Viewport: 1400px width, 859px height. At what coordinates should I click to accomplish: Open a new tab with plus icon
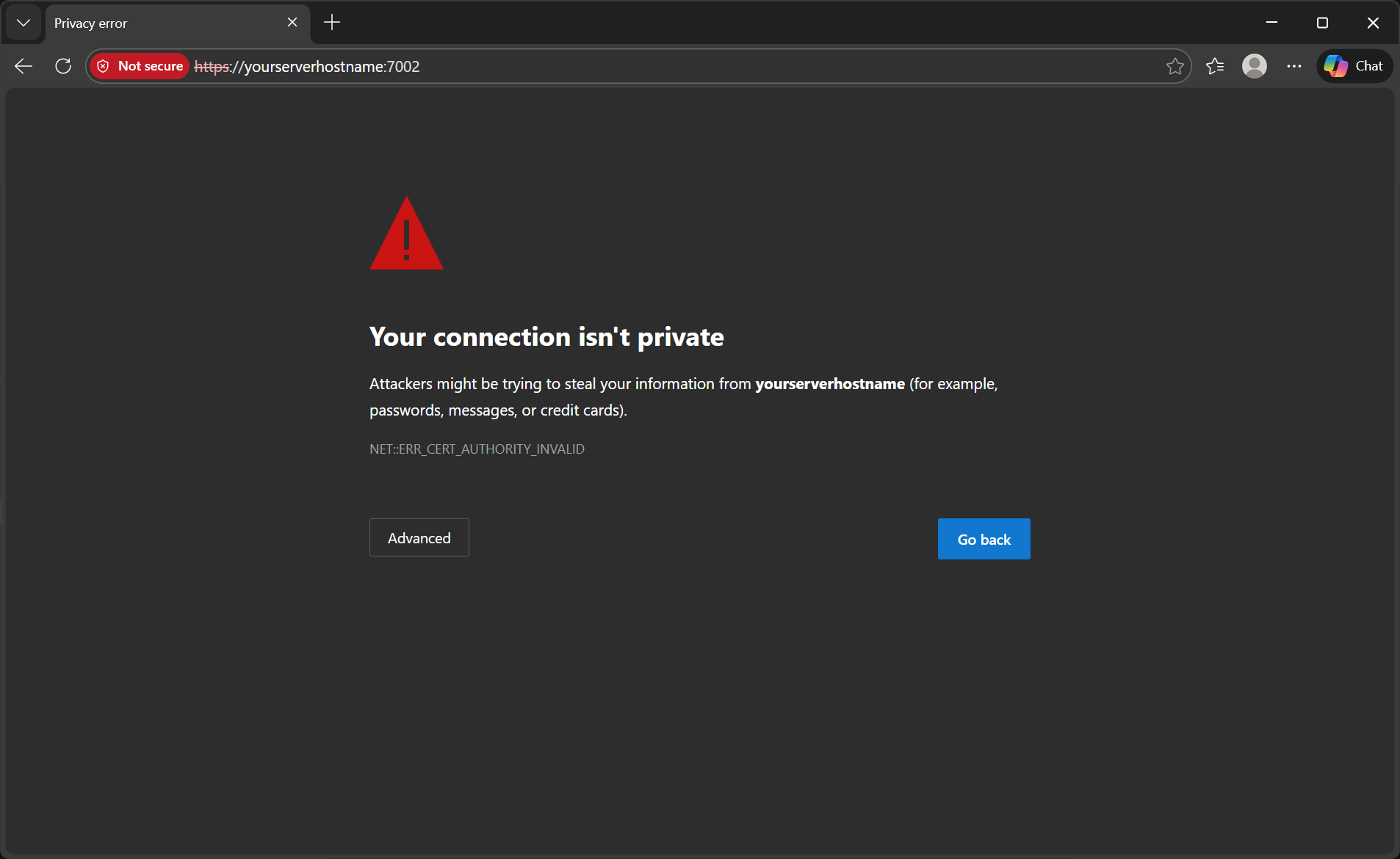coord(332,23)
